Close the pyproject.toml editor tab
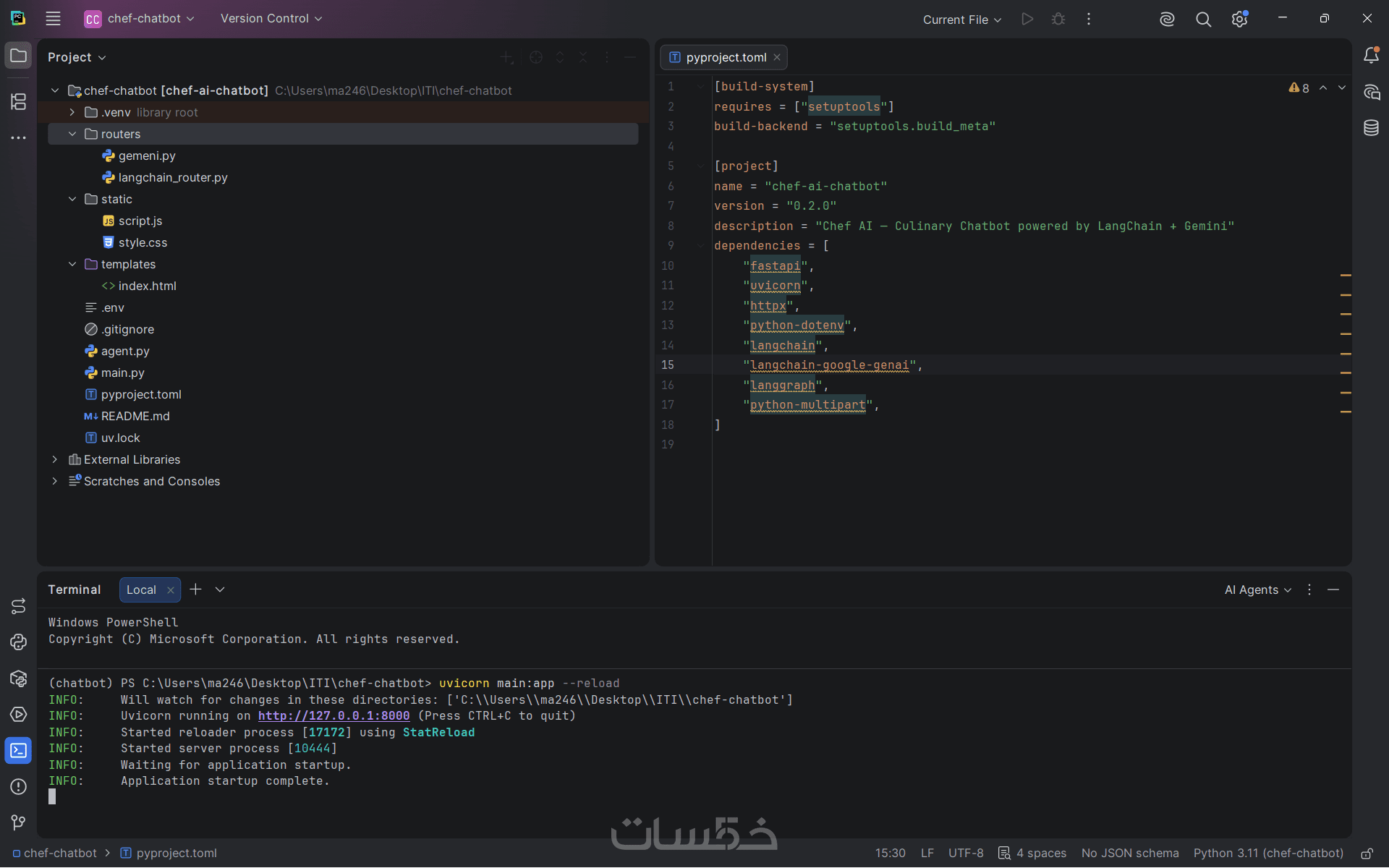 (777, 57)
